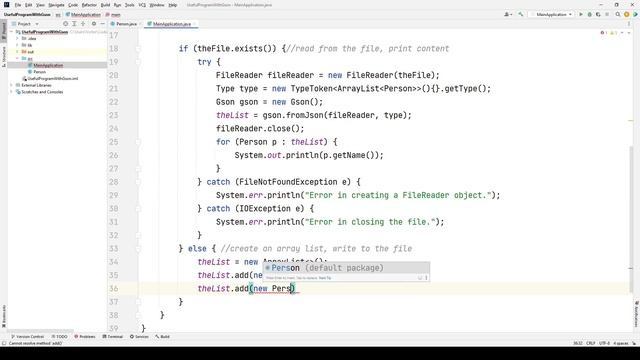Open the Window menu

157,5
